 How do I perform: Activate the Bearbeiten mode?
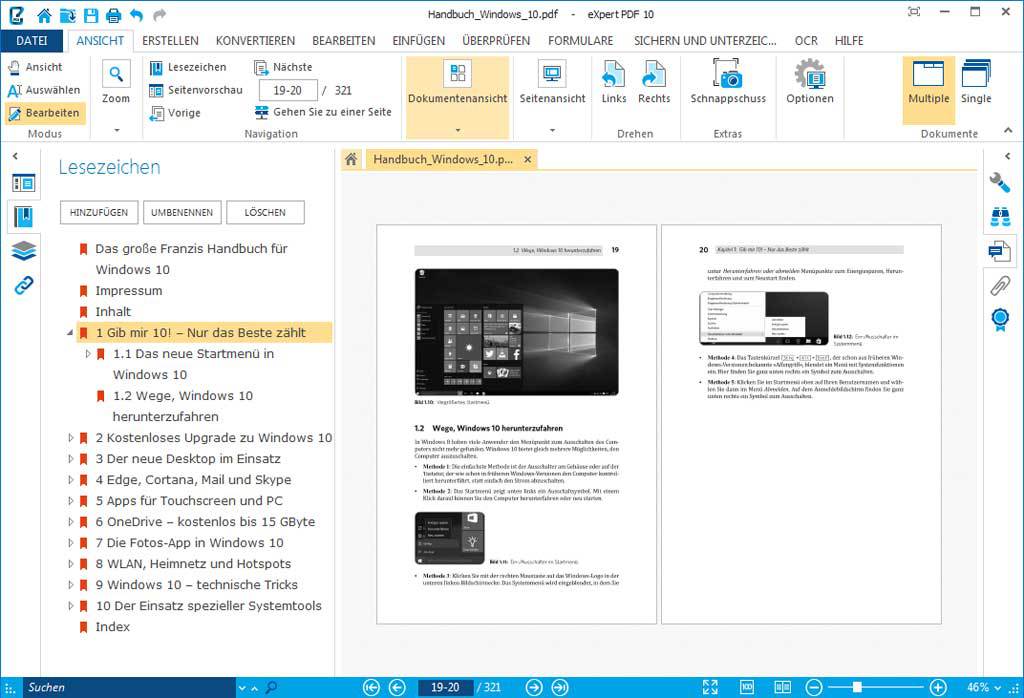tap(44, 113)
